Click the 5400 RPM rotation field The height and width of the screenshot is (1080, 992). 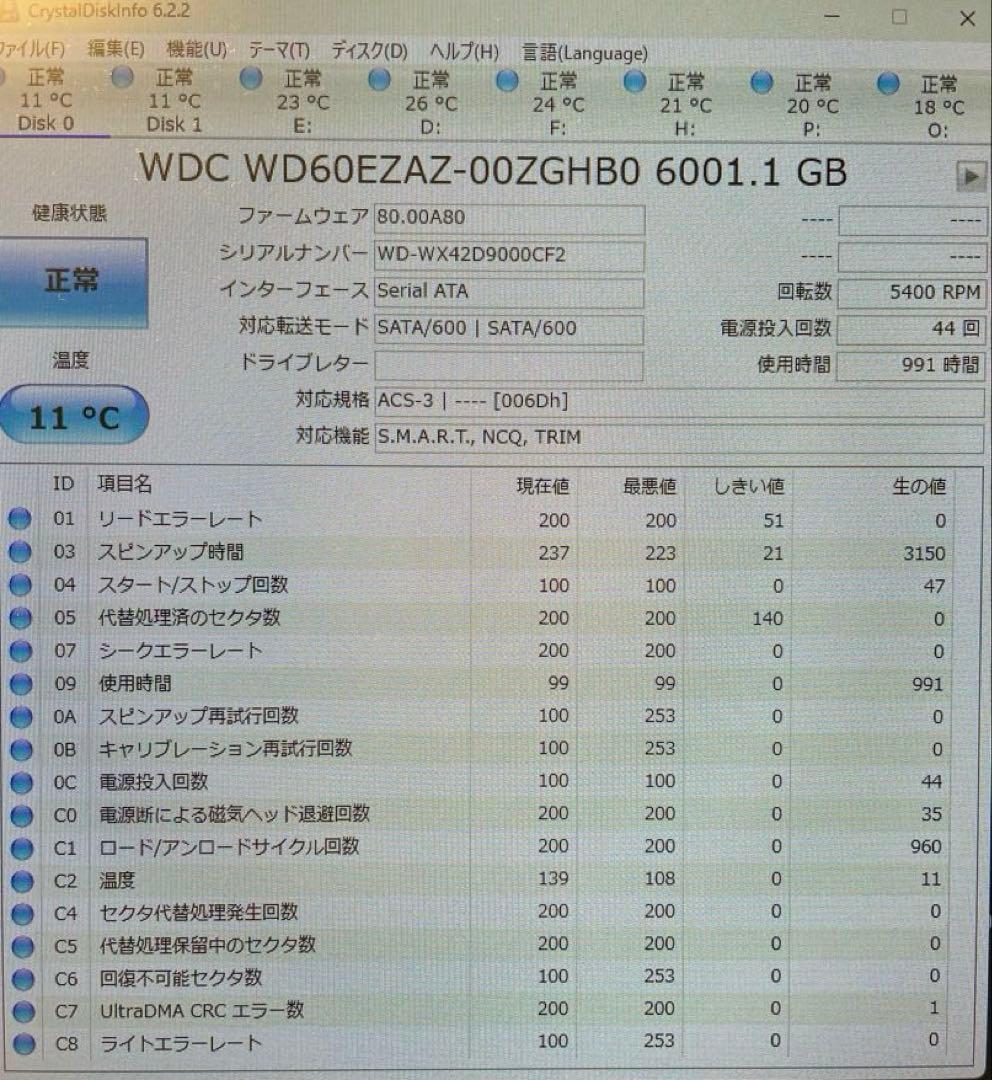pyautogui.click(x=911, y=293)
